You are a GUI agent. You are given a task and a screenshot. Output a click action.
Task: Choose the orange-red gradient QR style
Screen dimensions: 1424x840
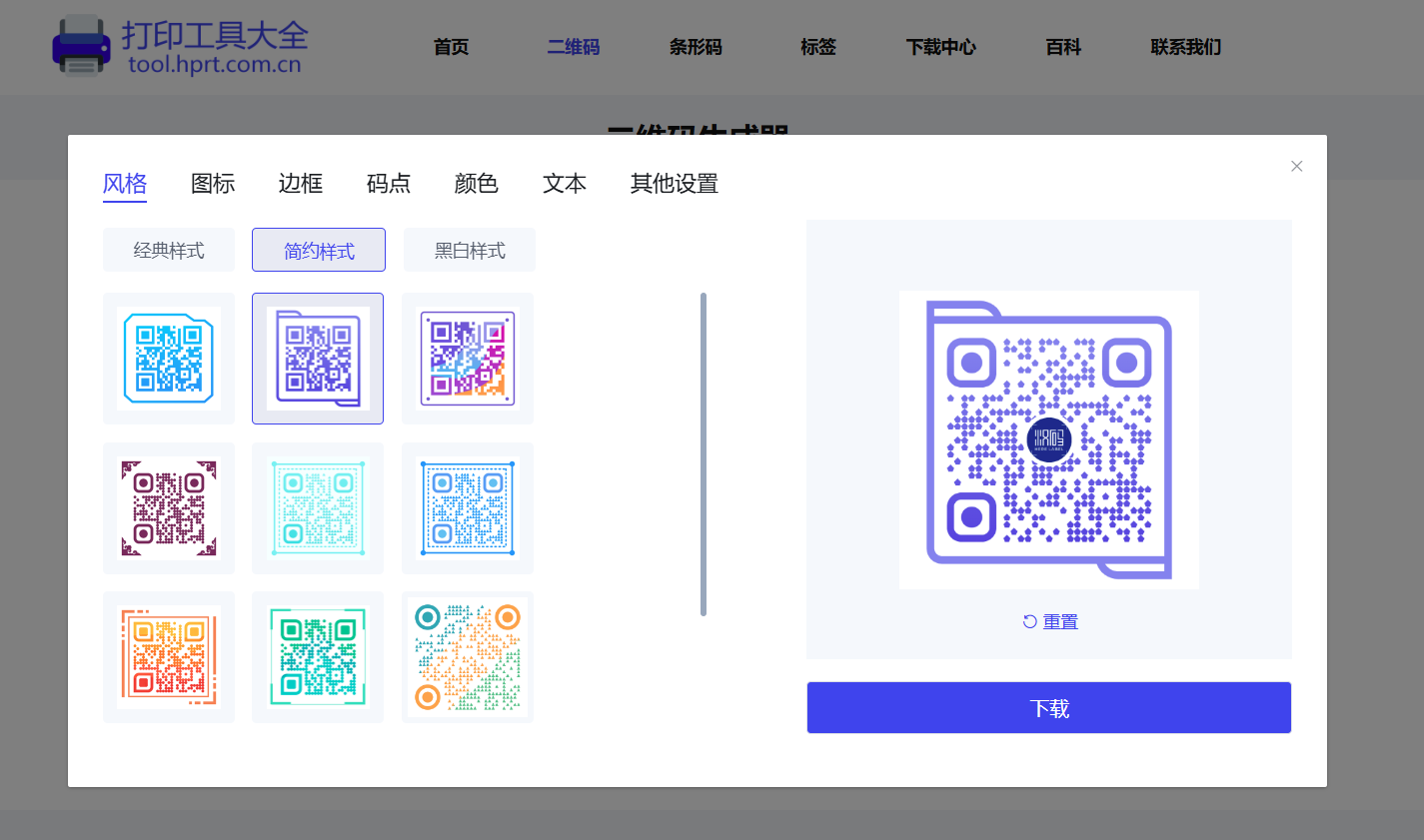coord(169,657)
